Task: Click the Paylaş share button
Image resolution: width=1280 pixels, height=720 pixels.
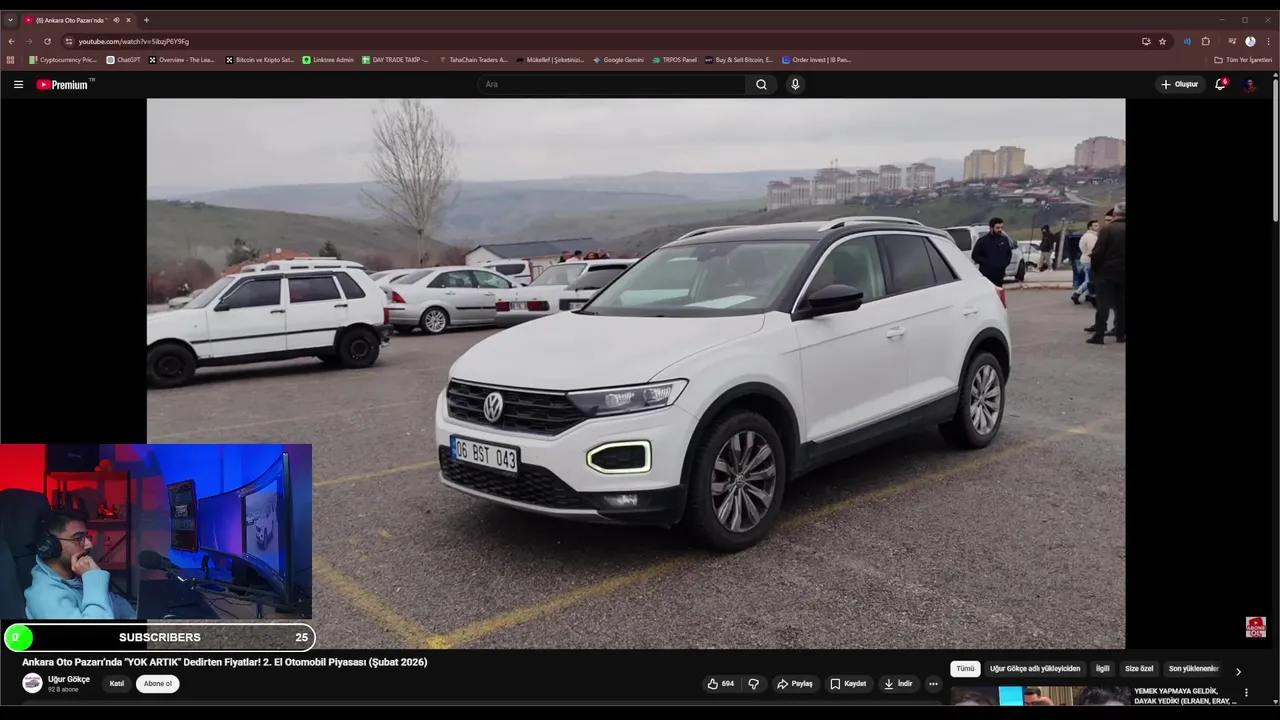Action: click(795, 684)
